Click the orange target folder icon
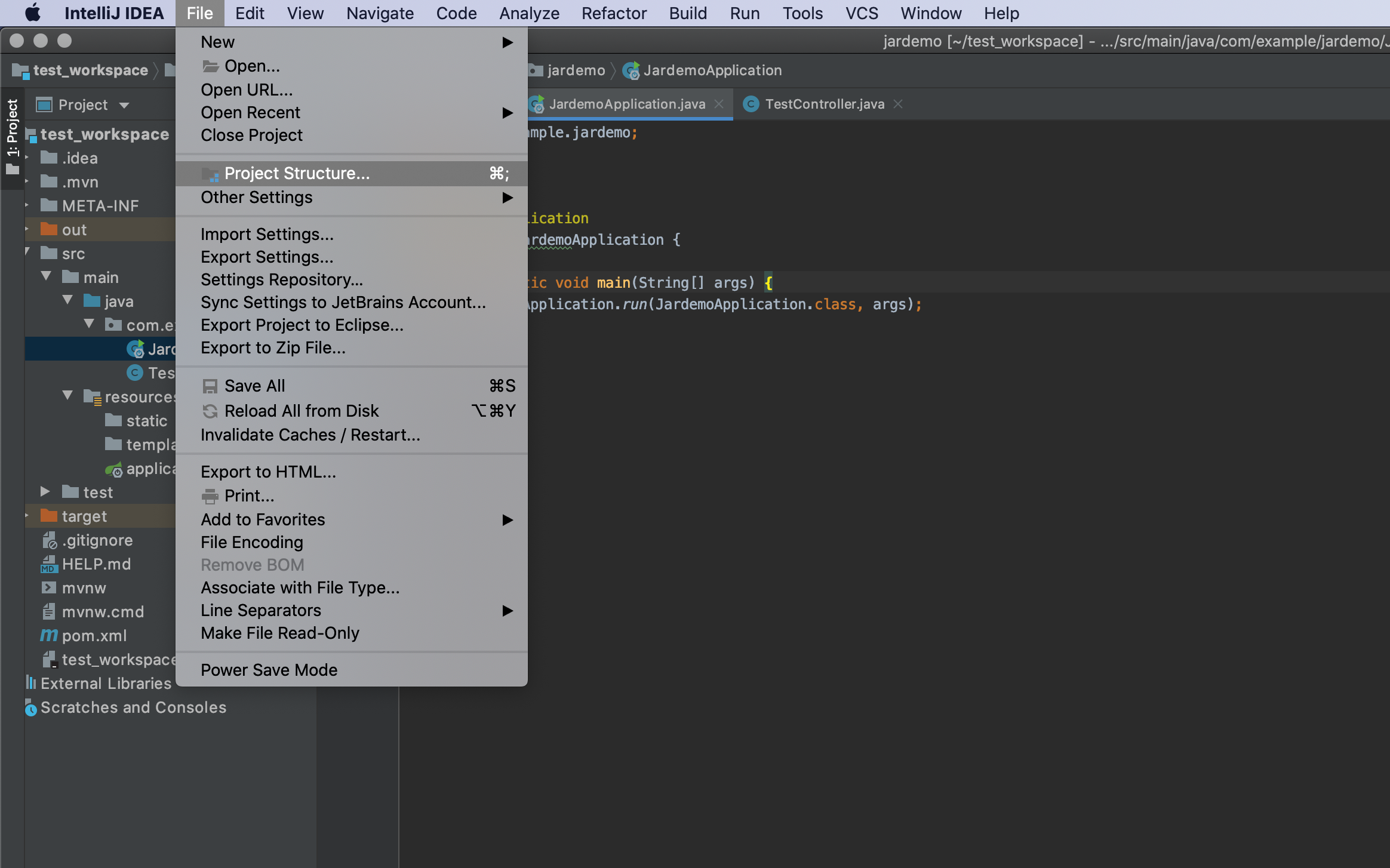Viewport: 1390px width, 868px height. click(48, 516)
